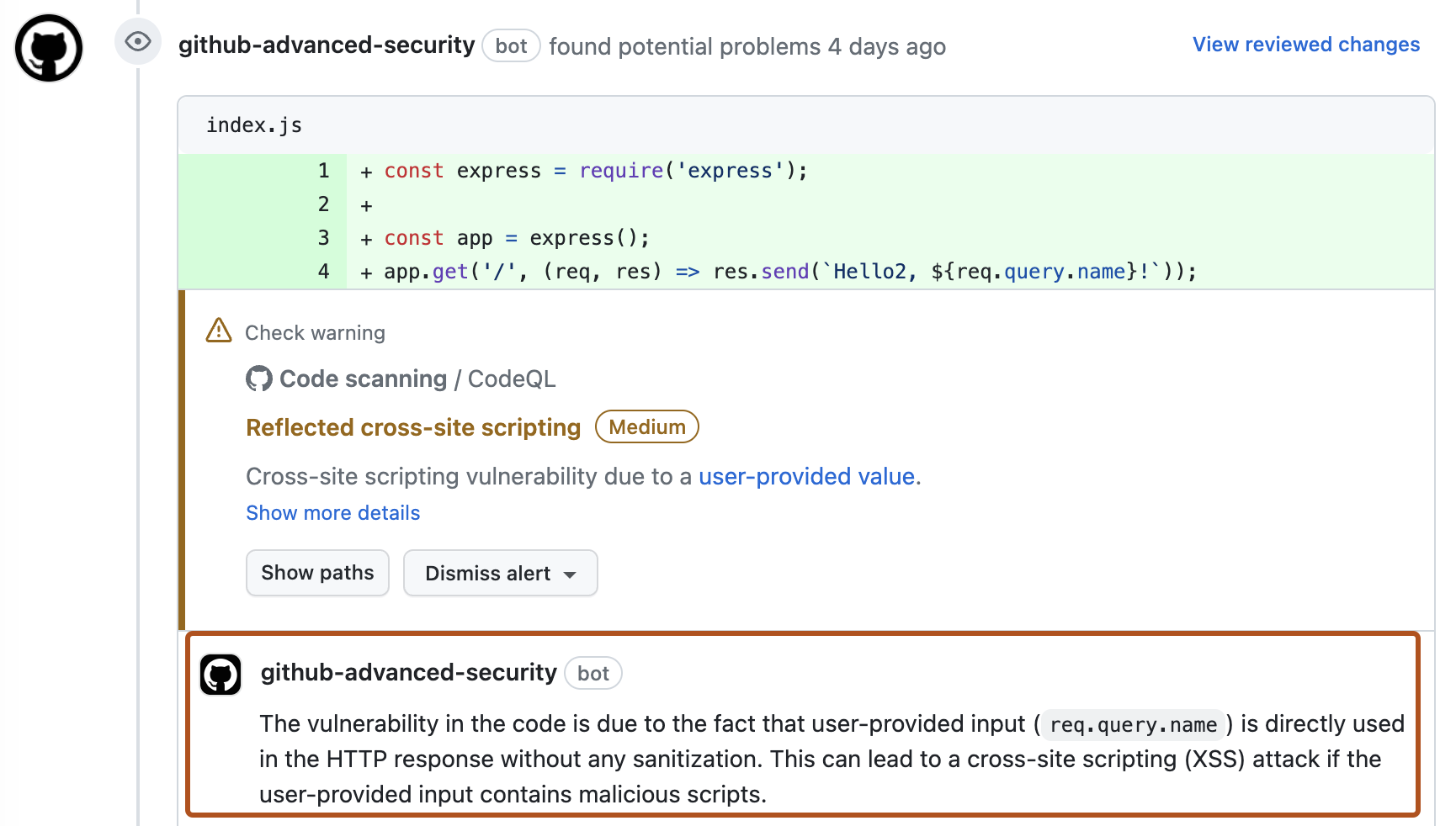
Task: Click the Medium severity badge
Action: (646, 426)
